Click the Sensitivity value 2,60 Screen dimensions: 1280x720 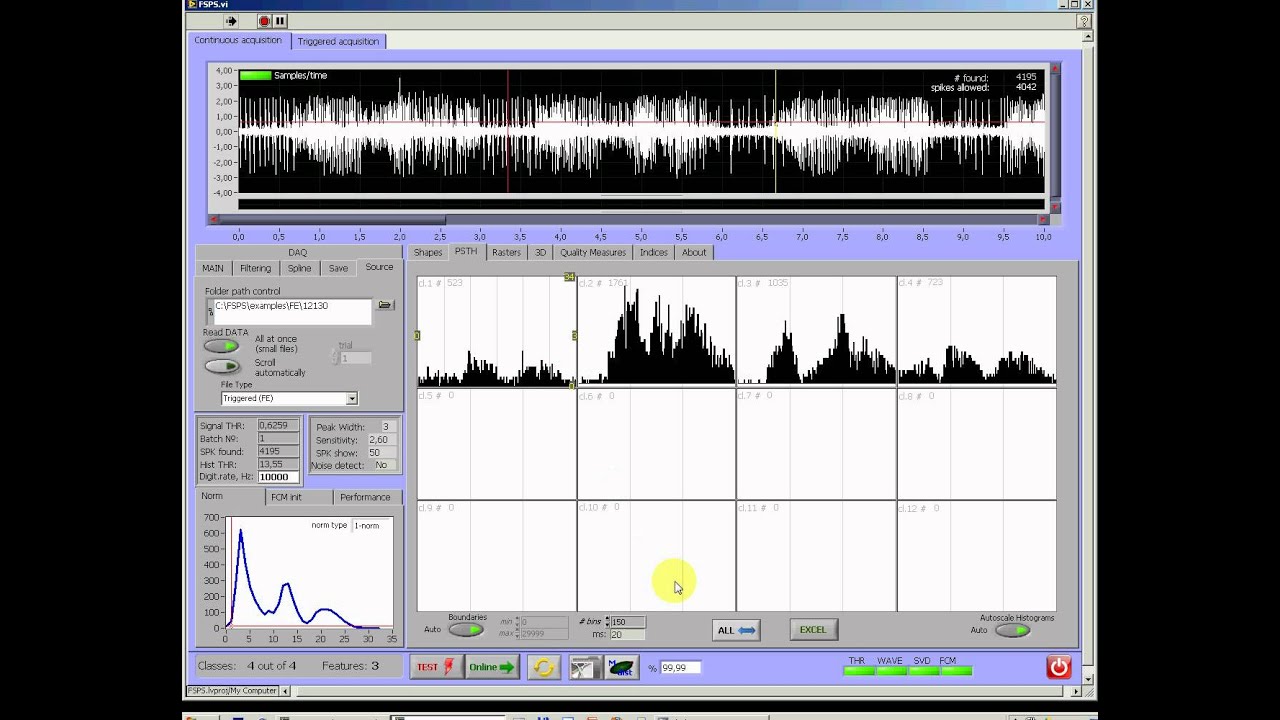pos(383,440)
